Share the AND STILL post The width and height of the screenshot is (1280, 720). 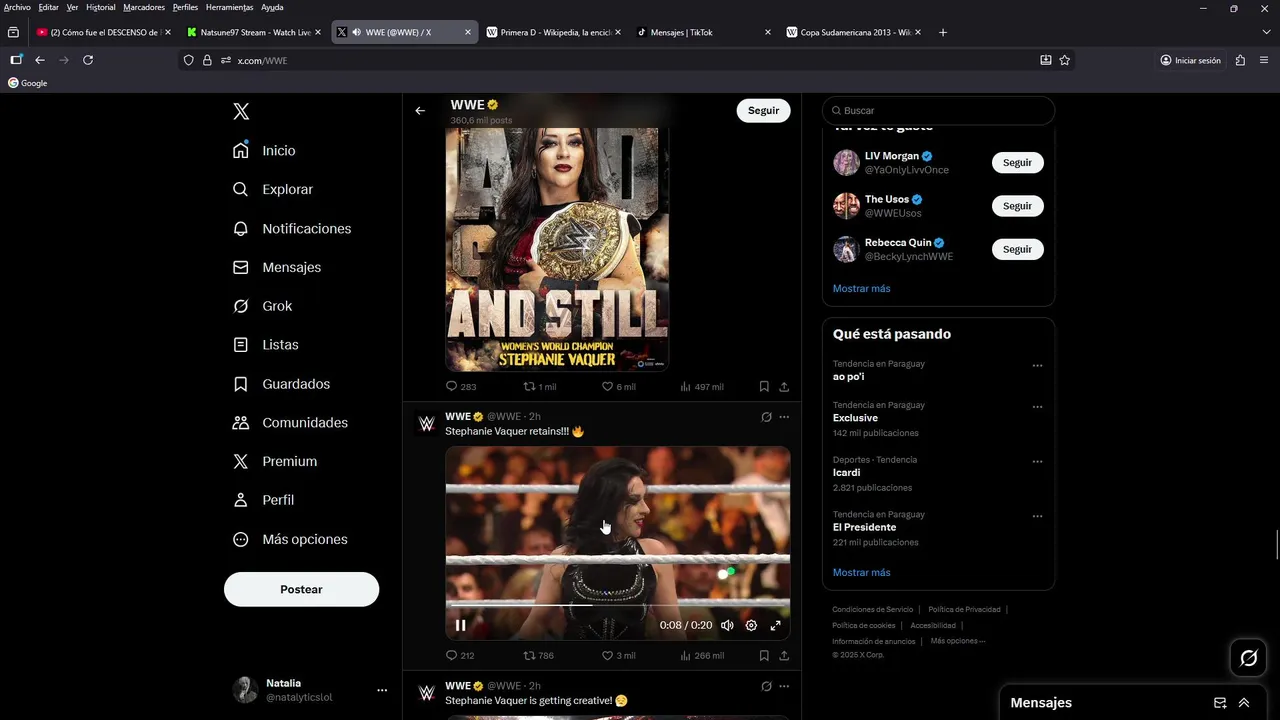click(x=784, y=386)
